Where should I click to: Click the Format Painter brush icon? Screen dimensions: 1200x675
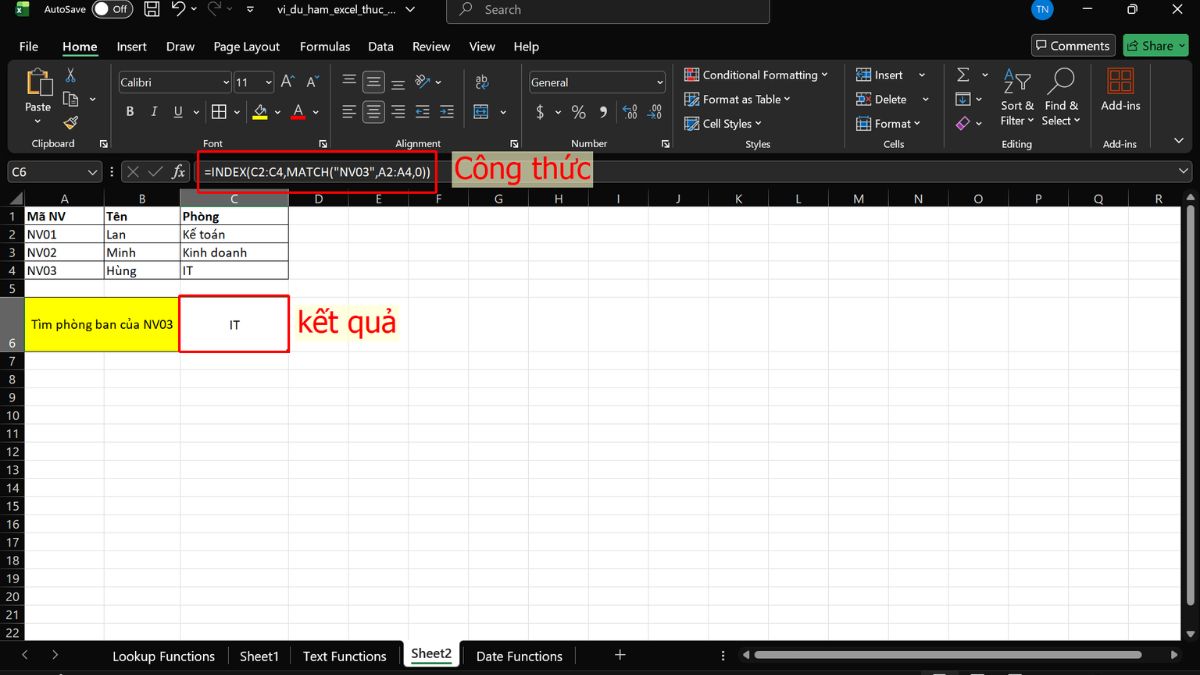pos(70,123)
